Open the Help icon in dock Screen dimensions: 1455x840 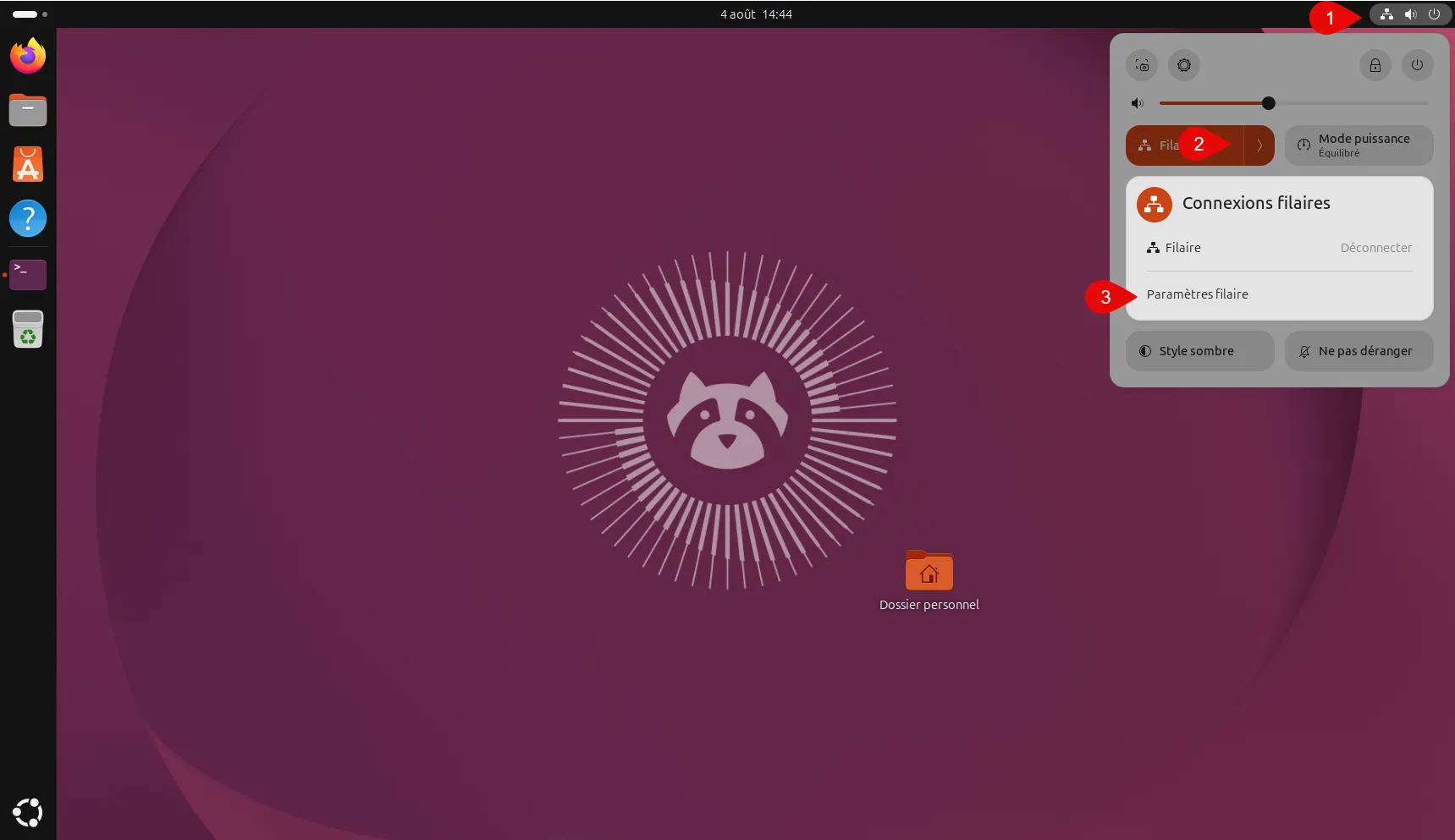point(28,218)
